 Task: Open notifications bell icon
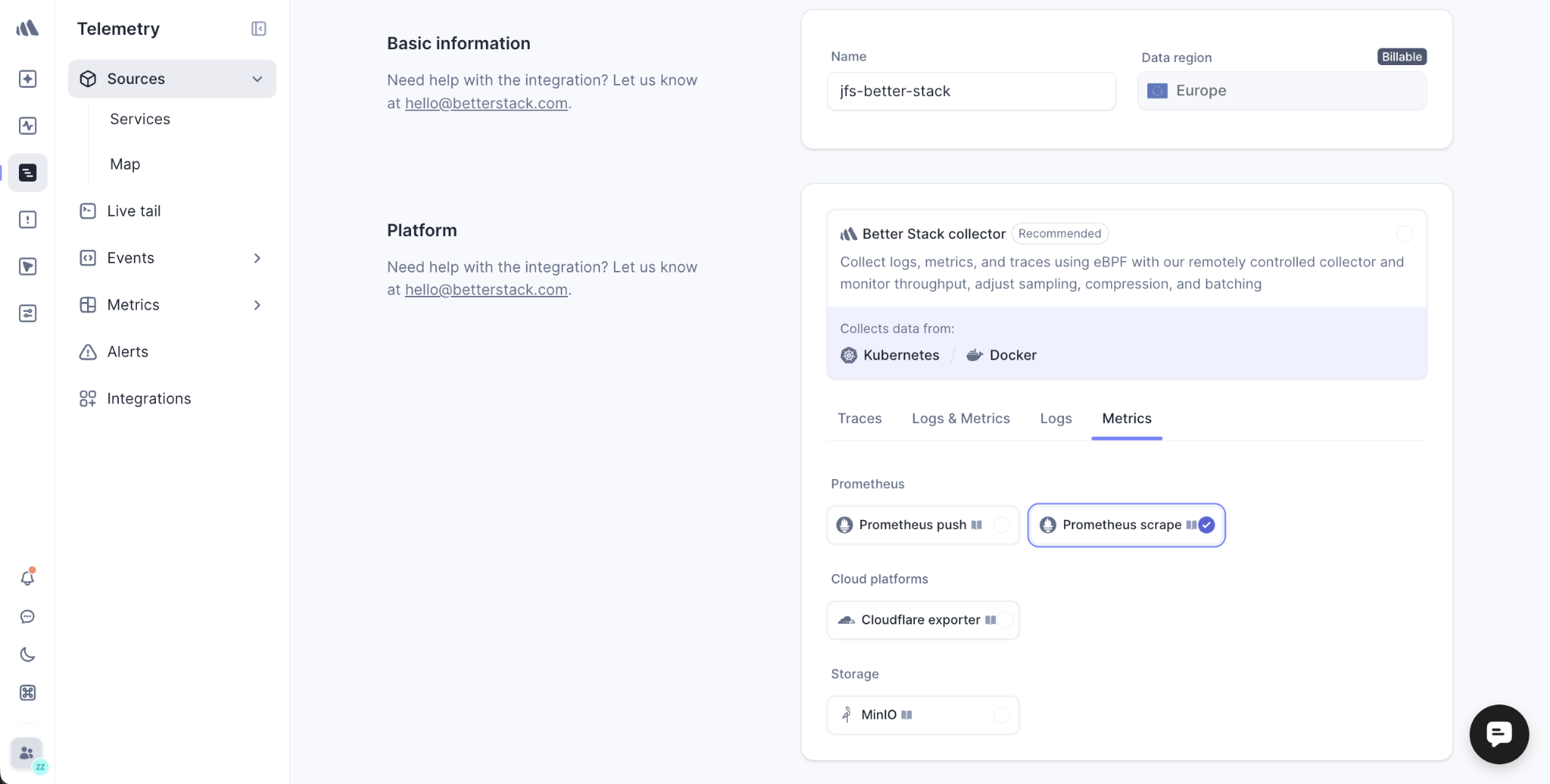[x=27, y=578]
